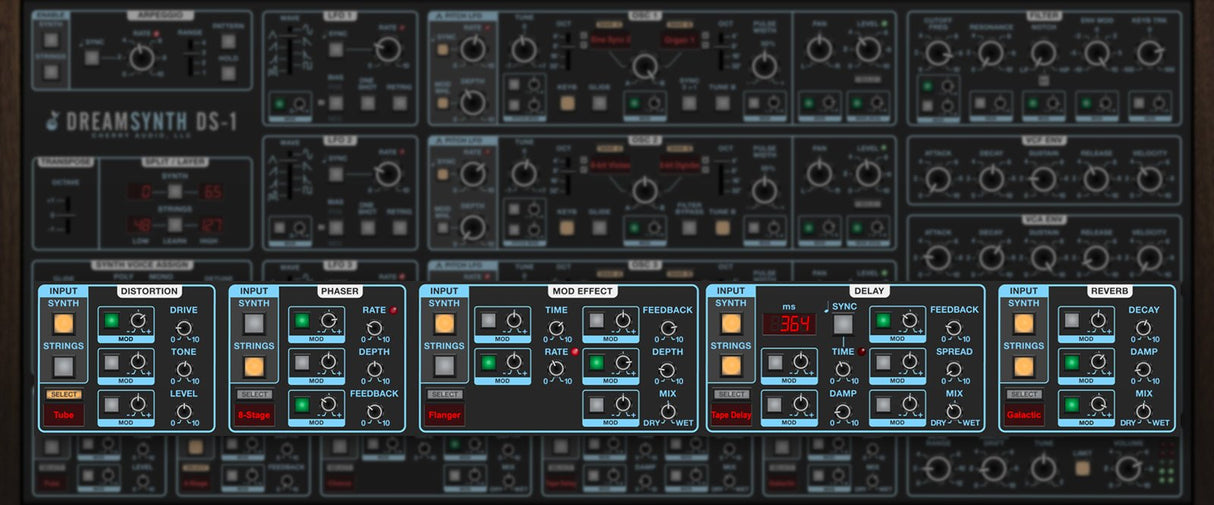Toggle the Synth input button for Distortion

pyautogui.click(x=63, y=324)
